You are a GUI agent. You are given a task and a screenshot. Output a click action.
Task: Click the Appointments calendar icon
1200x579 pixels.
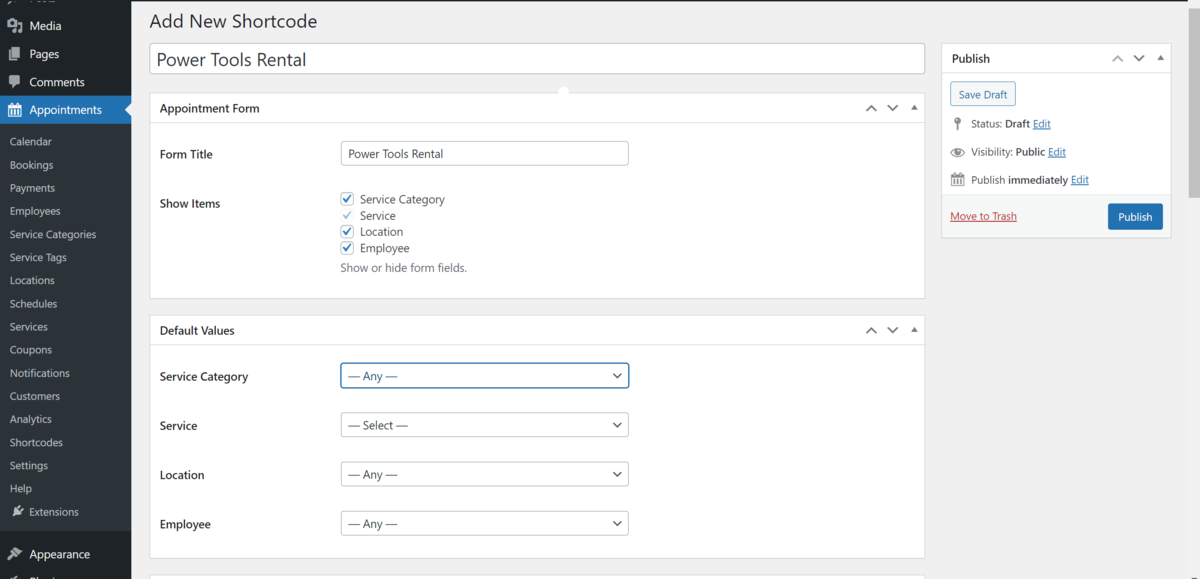pos(15,110)
